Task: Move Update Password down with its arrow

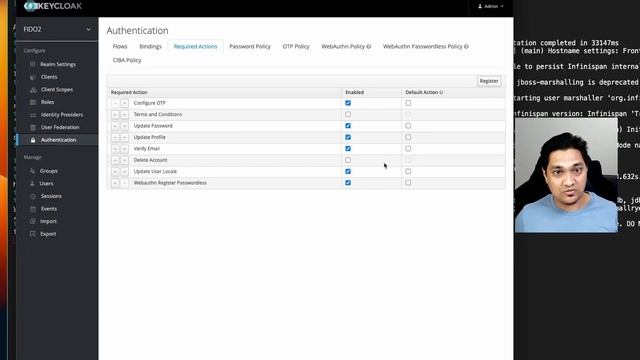Action: point(124,126)
